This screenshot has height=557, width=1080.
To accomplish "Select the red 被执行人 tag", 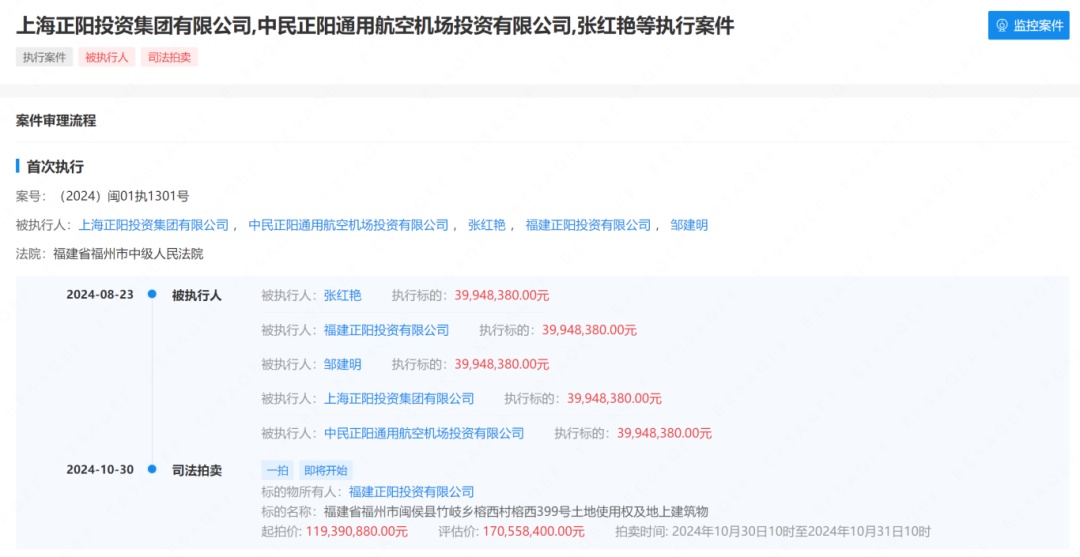I will [107, 57].
